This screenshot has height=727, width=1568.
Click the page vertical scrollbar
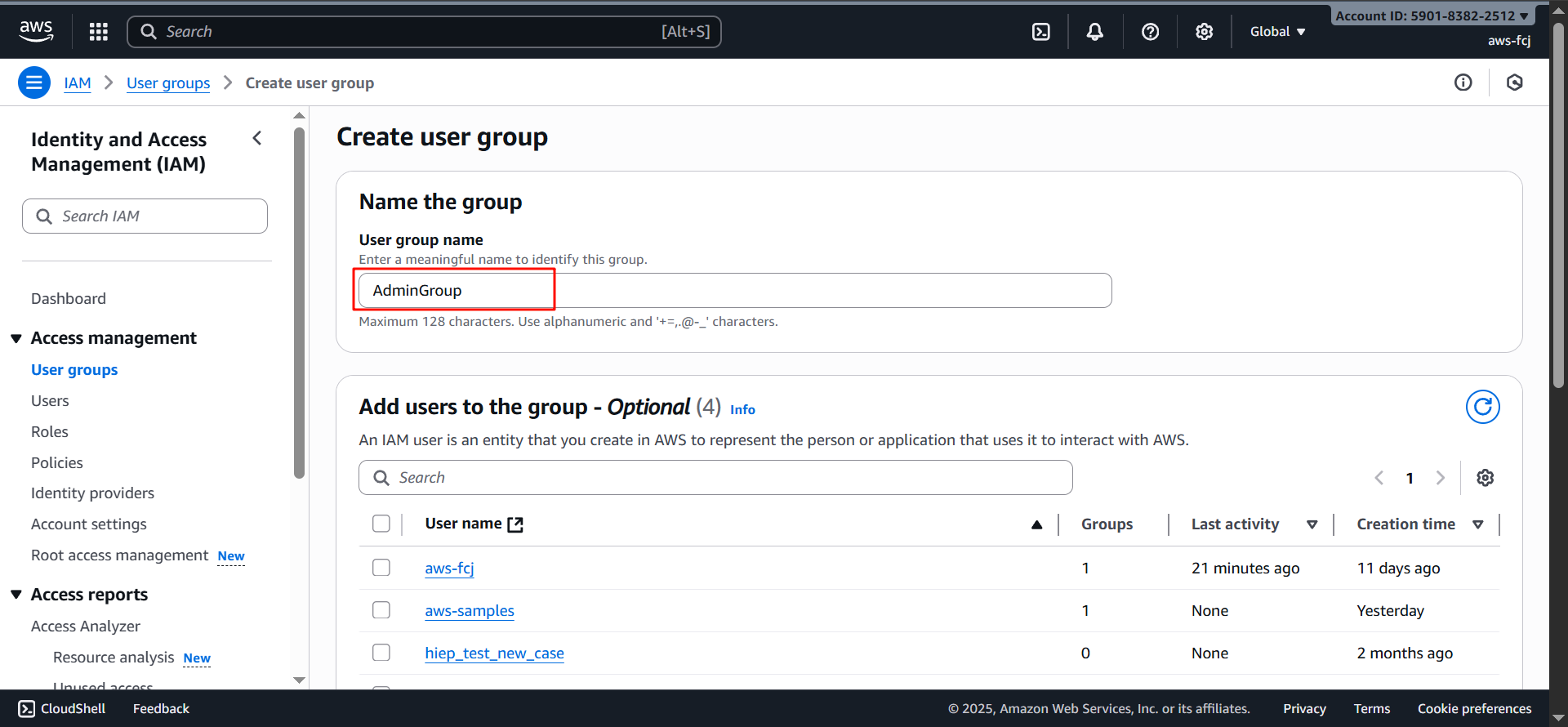click(x=1559, y=204)
